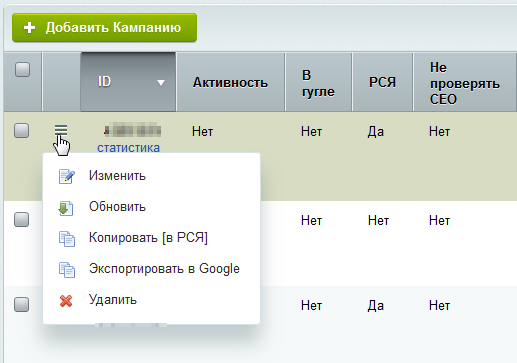Click Да in third row РСЯ column

(376, 306)
